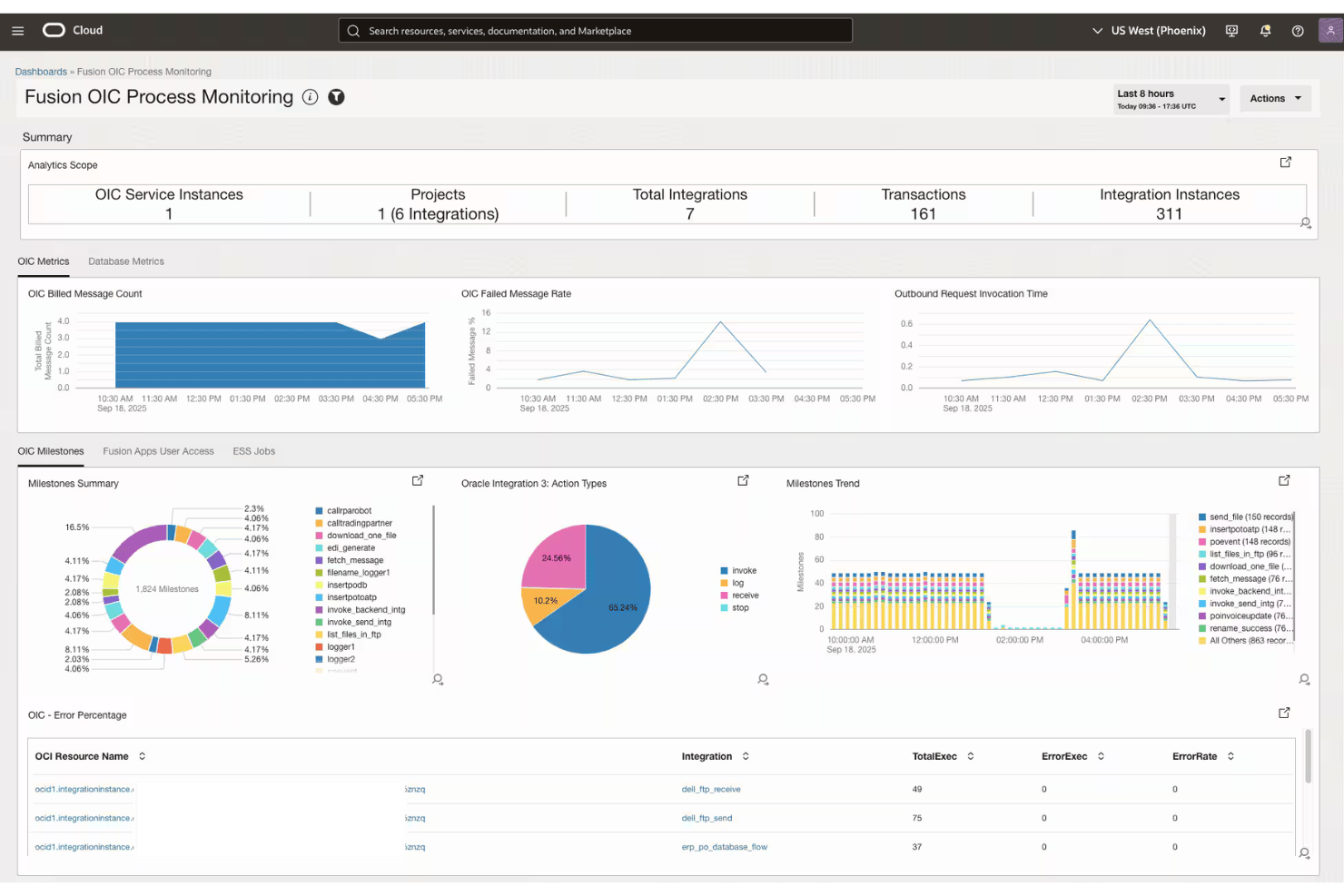Show dashboard info icon next to title
The height and width of the screenshot is (896, 1344).
click(x=310, y=97)
